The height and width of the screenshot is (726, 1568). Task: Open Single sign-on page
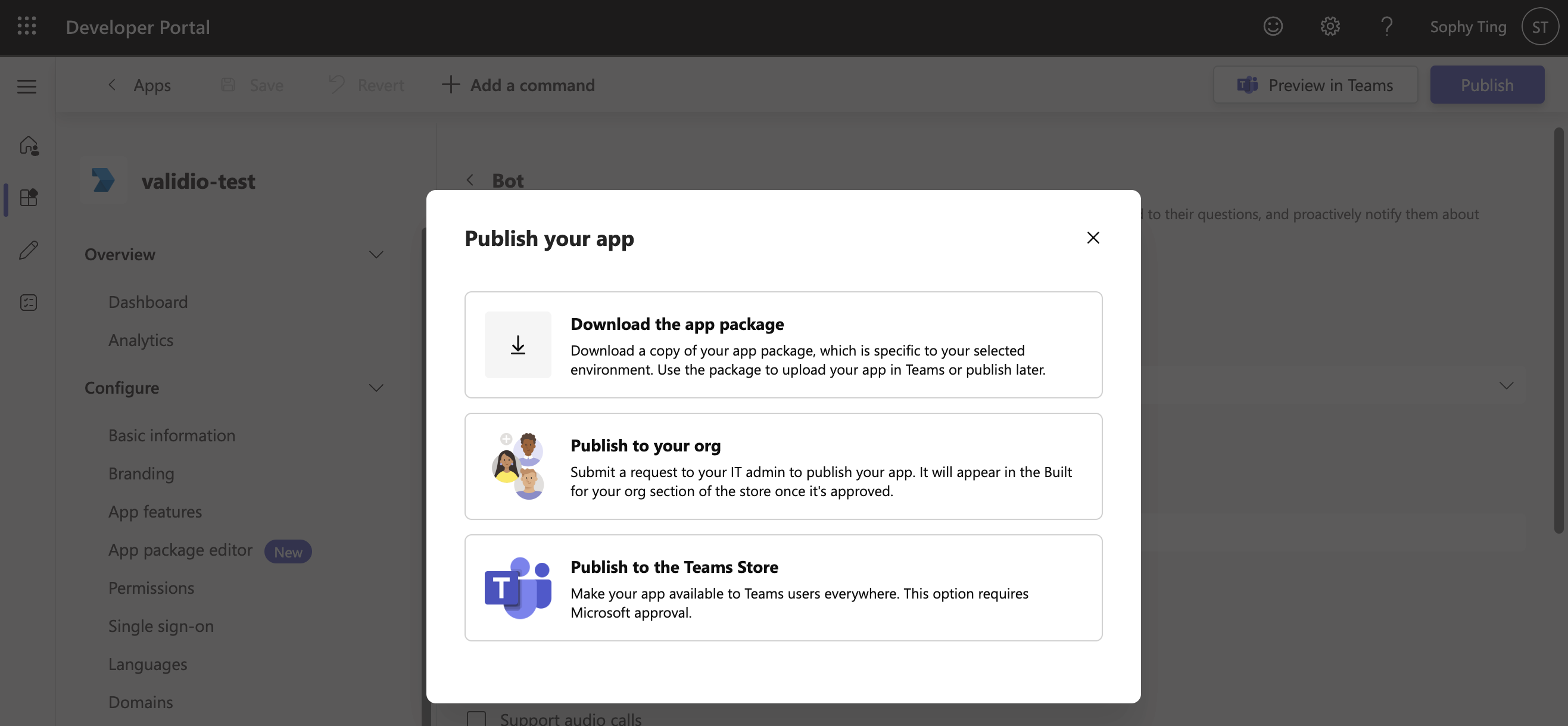coord(161,626)
